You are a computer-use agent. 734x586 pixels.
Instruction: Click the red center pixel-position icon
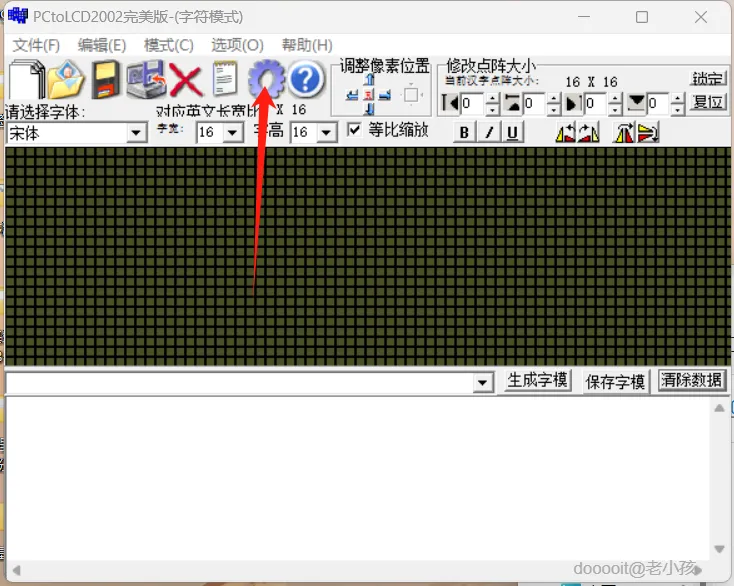369,95
